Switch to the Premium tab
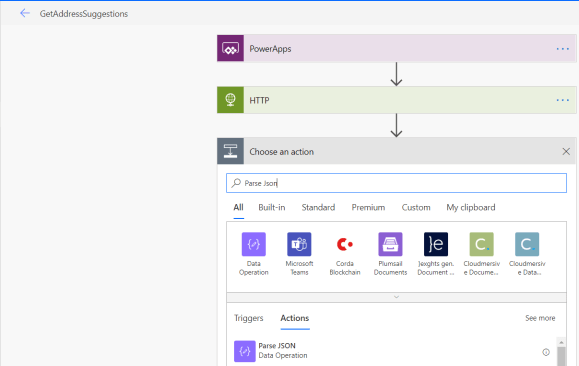 point(368,208)
